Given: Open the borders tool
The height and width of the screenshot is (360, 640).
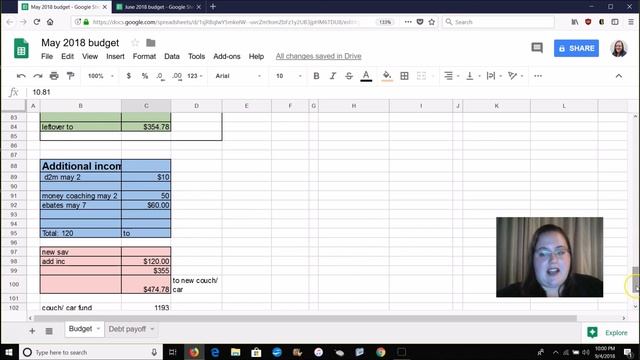Looking at the screenshot, I should (404, 76).
